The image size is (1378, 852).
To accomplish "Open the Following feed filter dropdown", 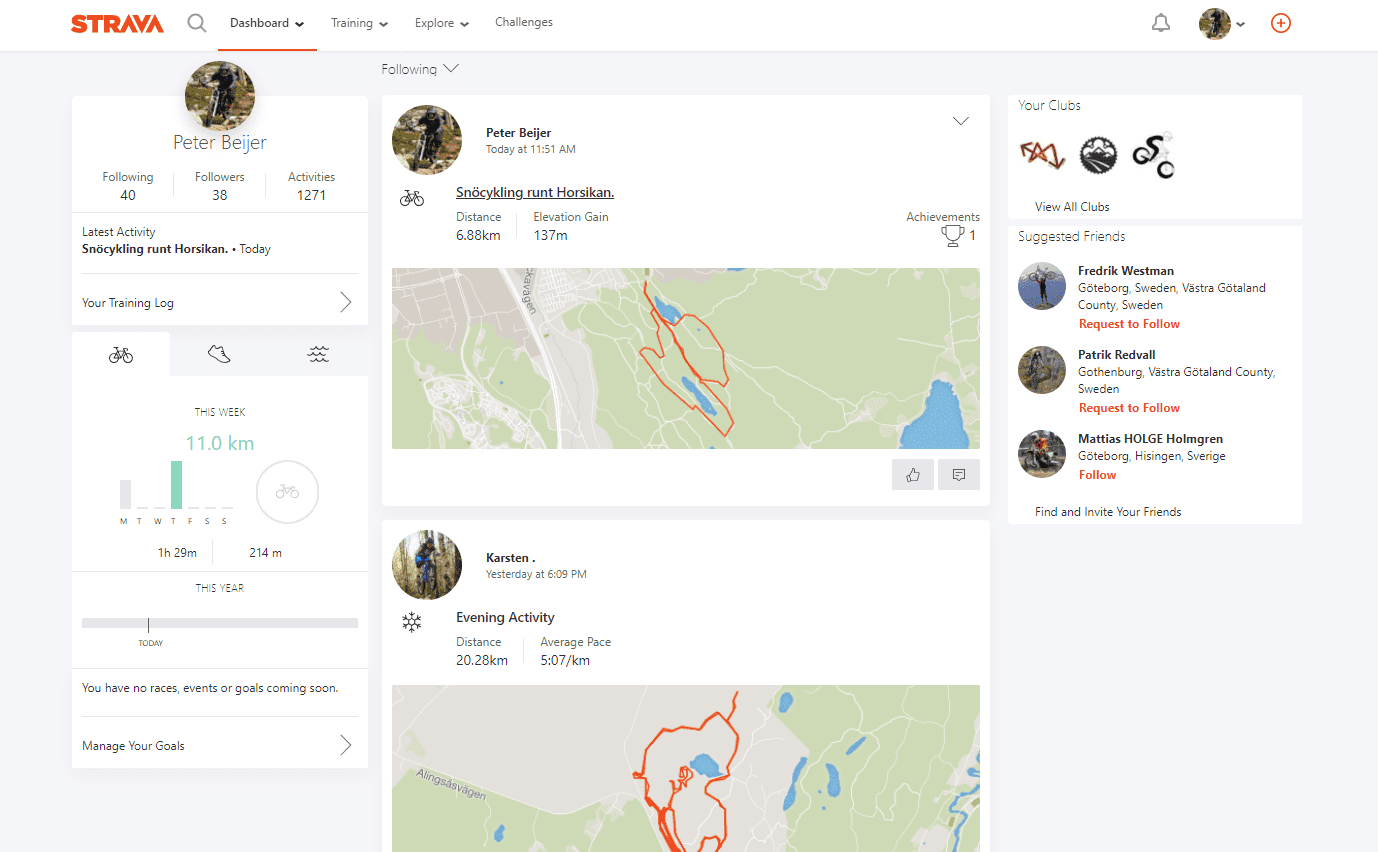I will pos(420,68).
